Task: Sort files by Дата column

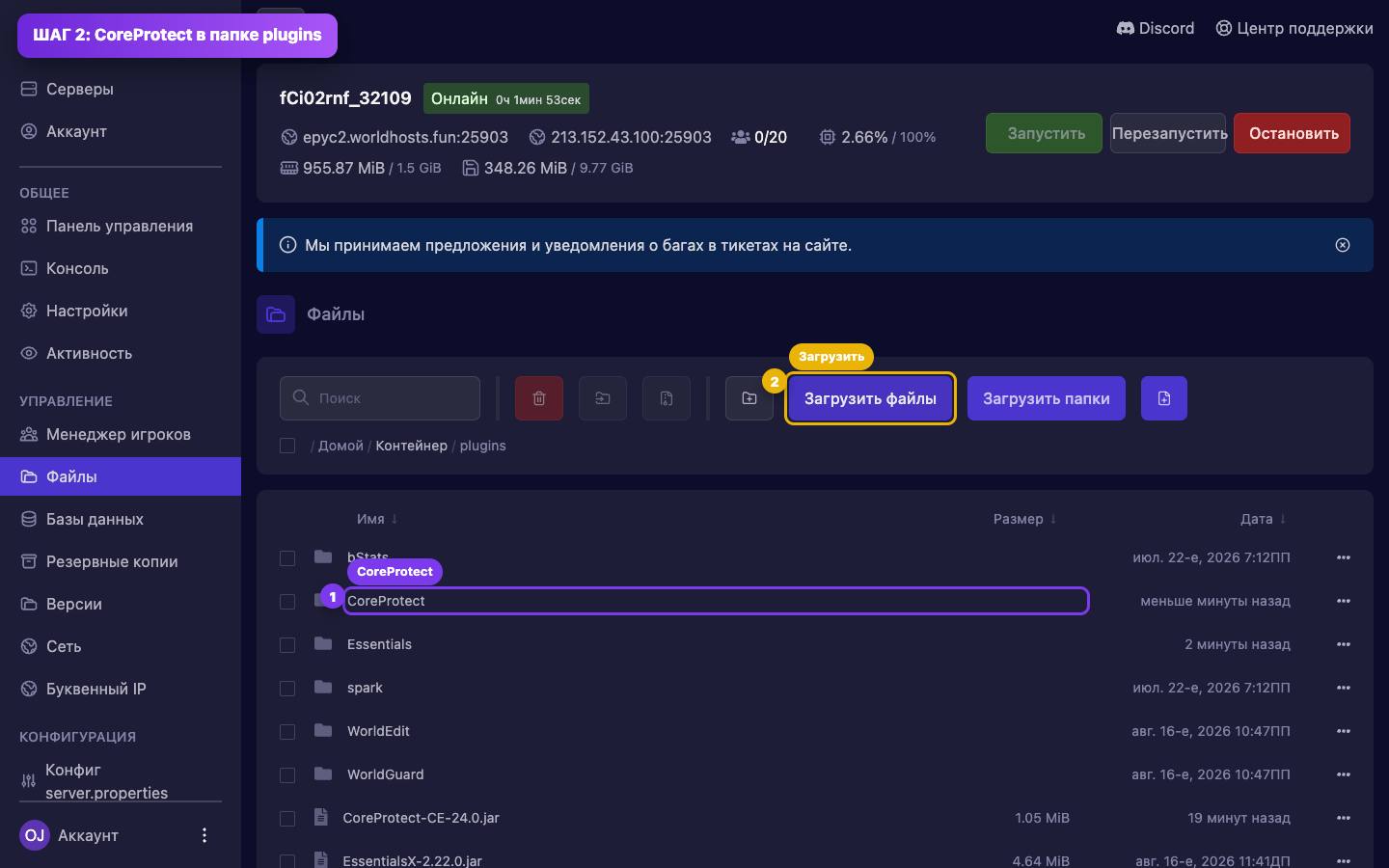Action: click(x=1263, y=519)
